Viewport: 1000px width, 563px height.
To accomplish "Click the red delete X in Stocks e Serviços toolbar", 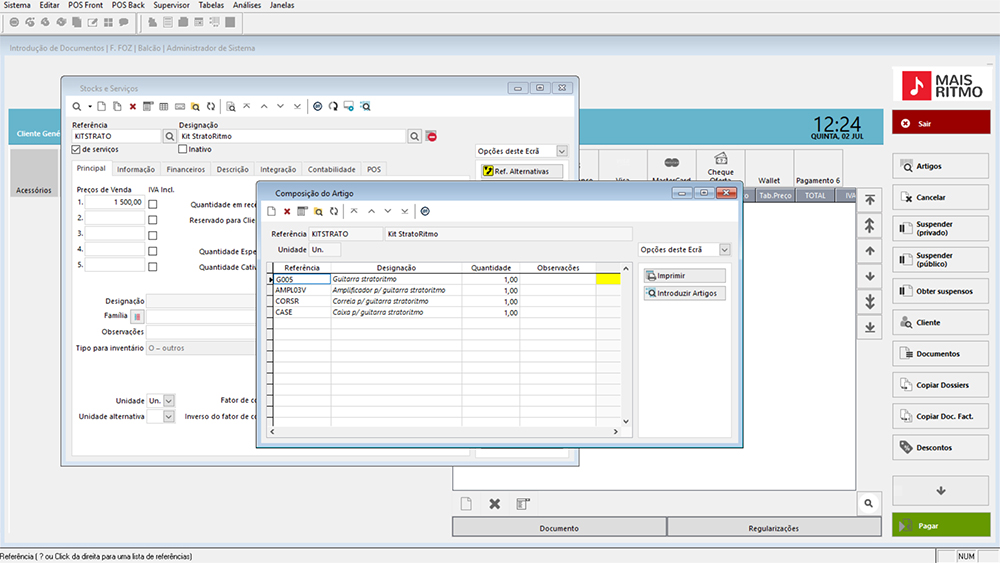I will [x=133, y=106].
